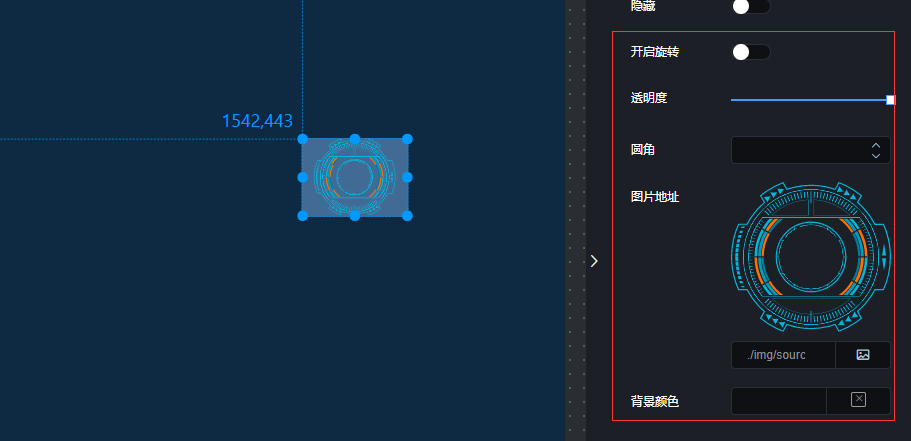Click the left-middle resize handle of the image

click(302, 177)
